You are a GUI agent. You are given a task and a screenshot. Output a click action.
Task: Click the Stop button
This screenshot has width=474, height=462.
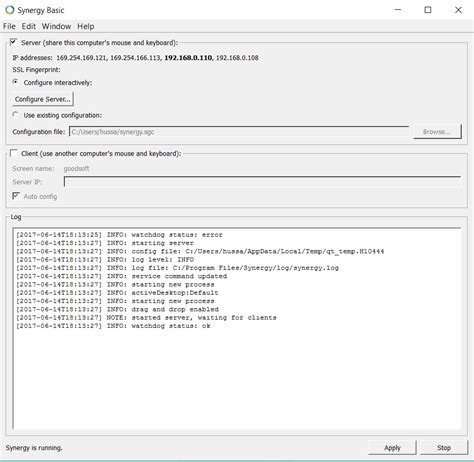click(444, 448)
